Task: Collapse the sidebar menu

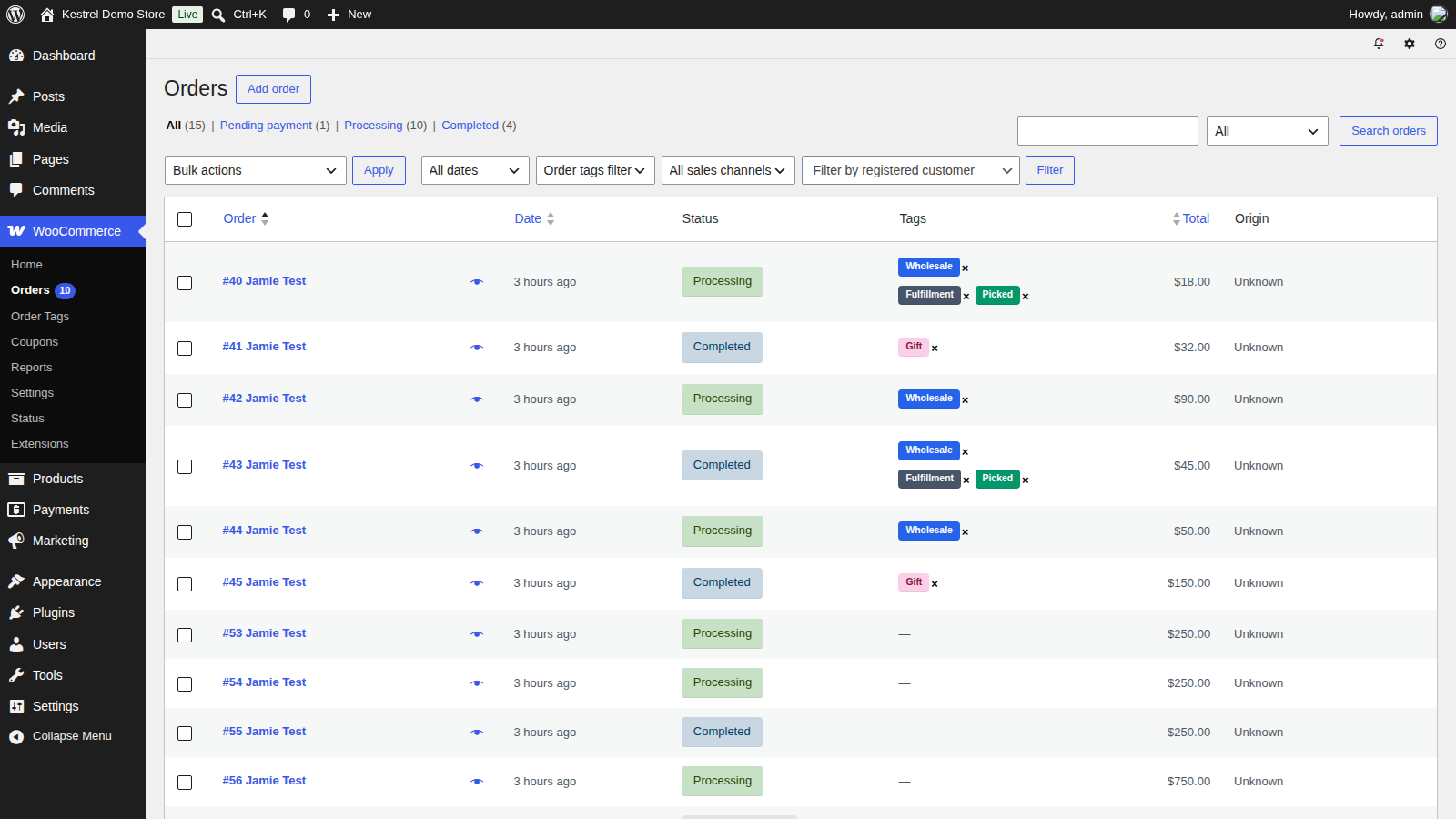Action: [x=60, y=736]
